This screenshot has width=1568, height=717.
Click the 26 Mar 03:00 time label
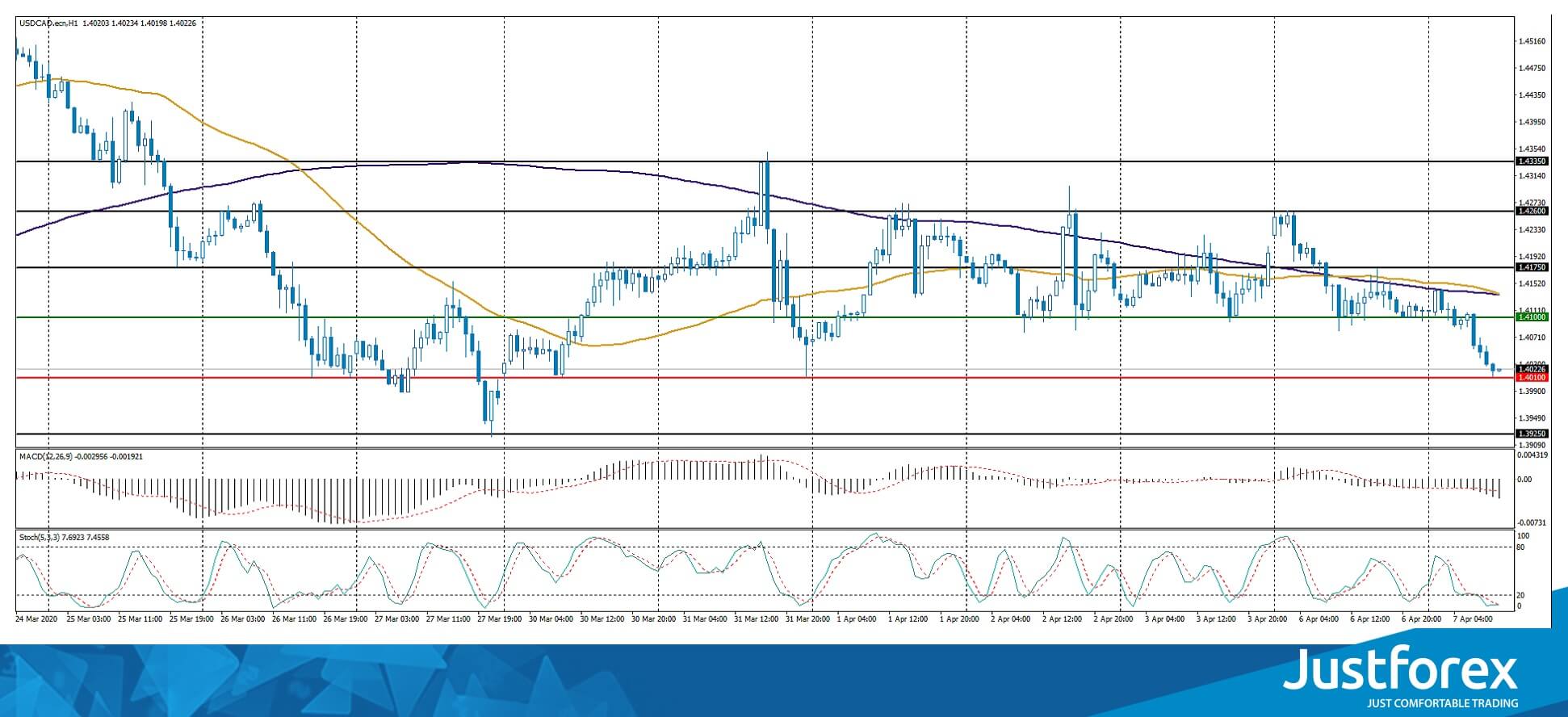tap(243, 618)
